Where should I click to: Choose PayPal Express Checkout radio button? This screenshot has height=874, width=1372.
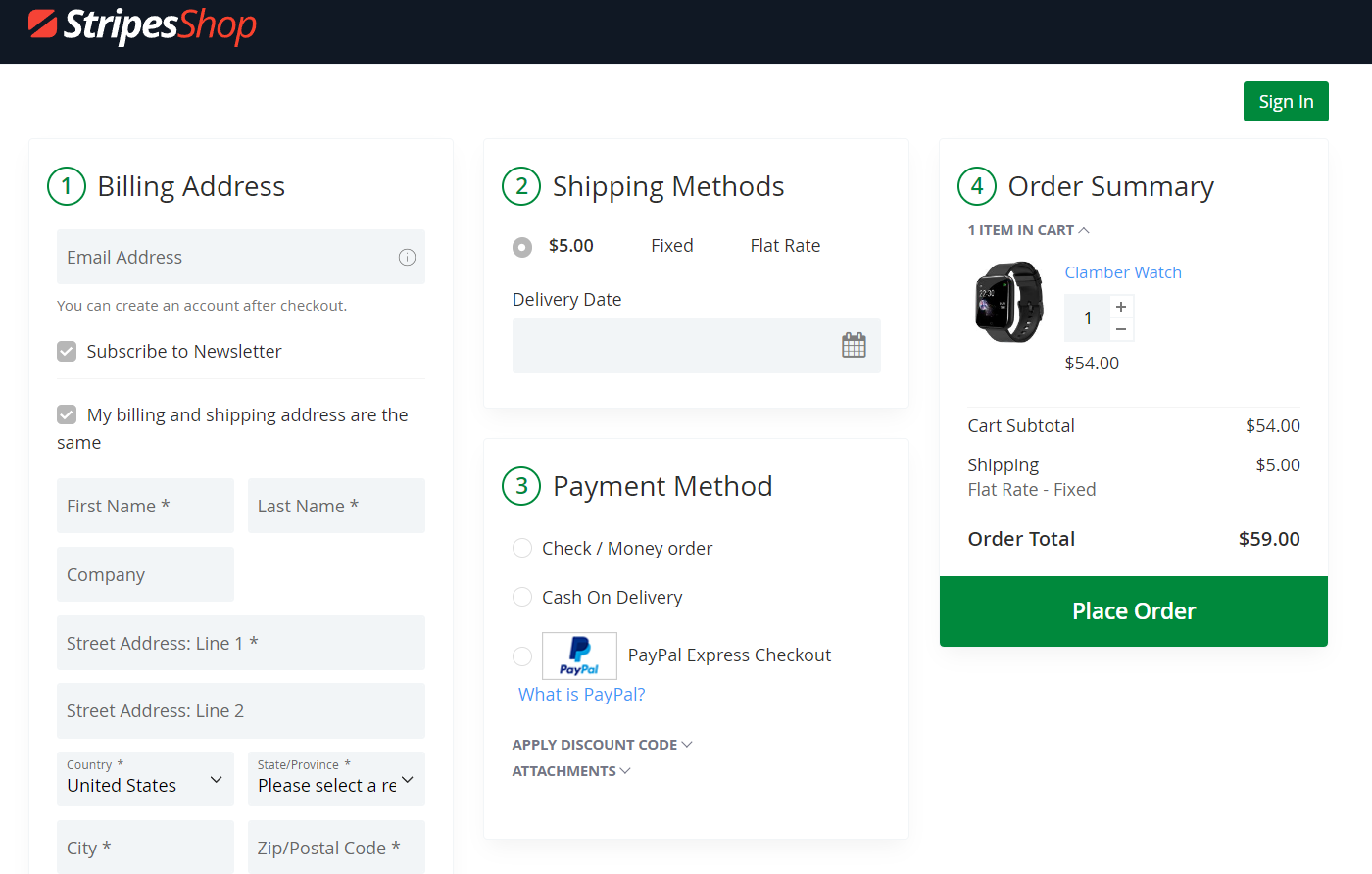pos(522,655)
